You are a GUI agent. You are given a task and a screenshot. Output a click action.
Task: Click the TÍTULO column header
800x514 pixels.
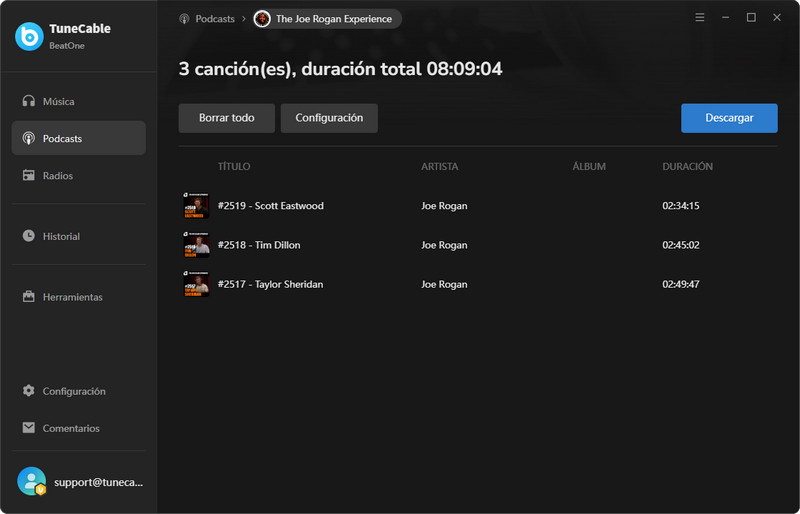[234, 166]
